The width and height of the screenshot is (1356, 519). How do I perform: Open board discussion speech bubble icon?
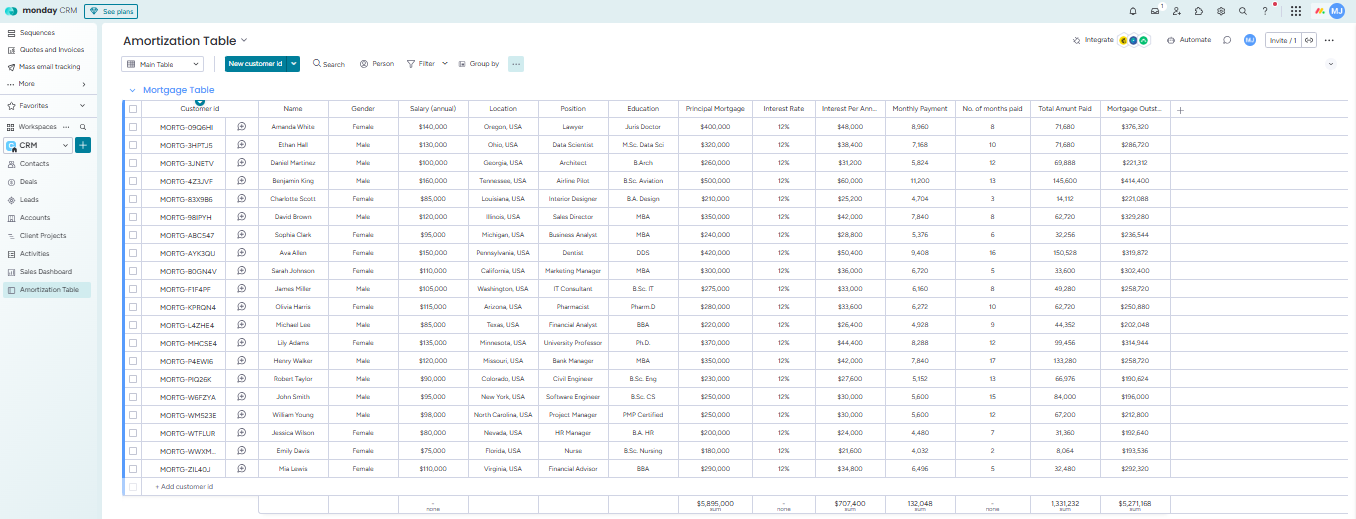click(1227, 40)
